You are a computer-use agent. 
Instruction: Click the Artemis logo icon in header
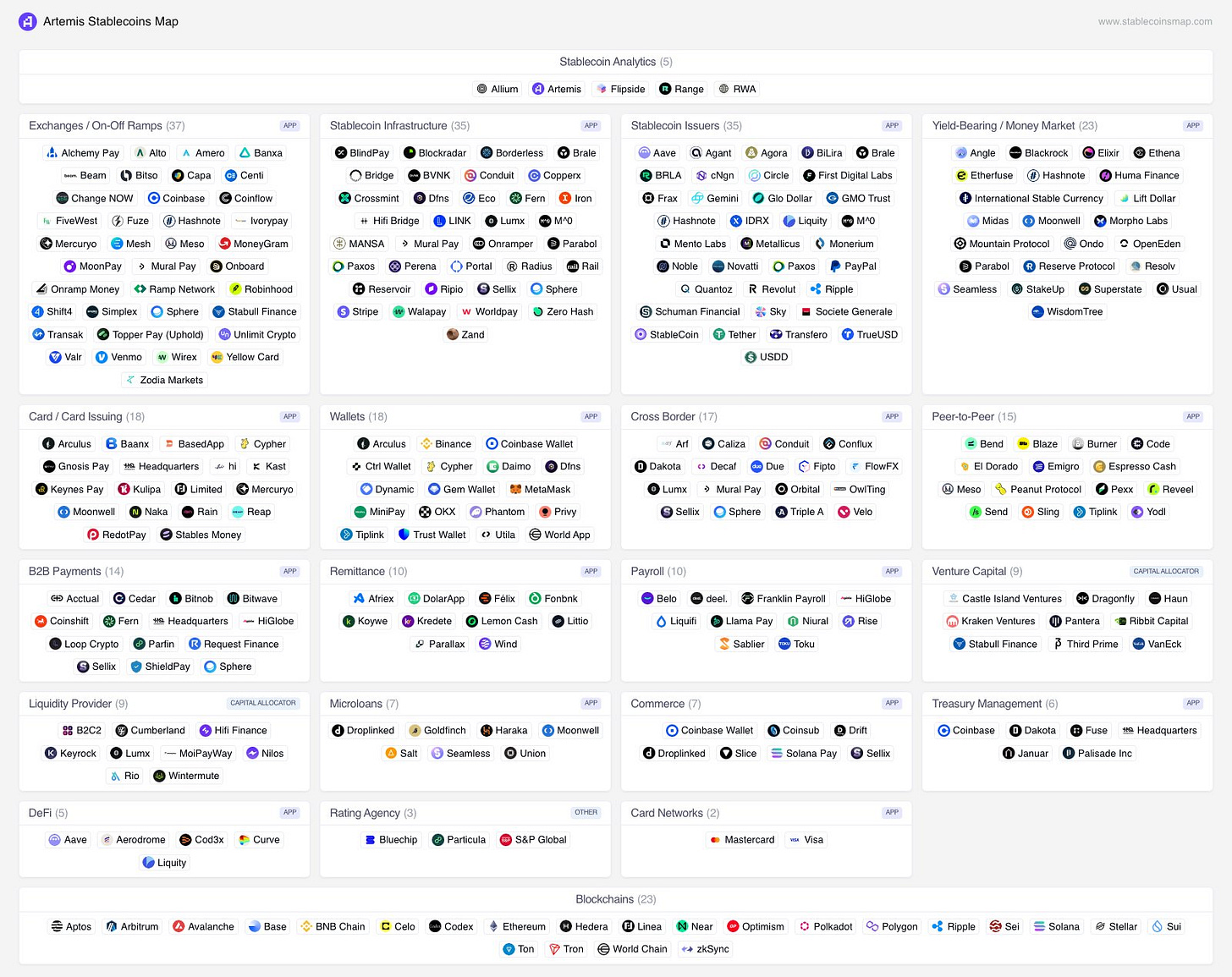(x=27, y=21)
